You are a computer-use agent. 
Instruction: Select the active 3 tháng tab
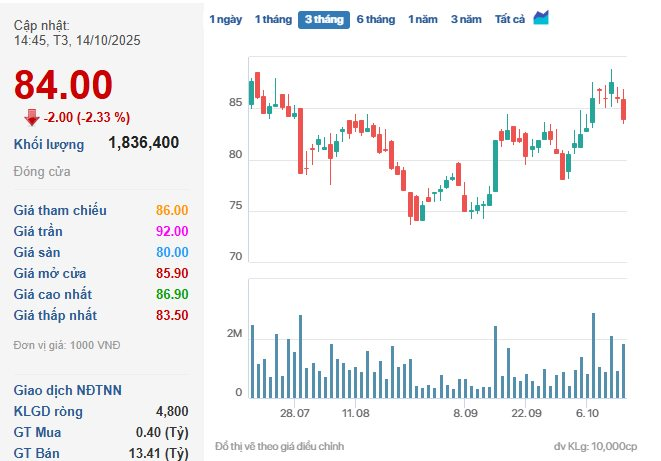[x=323, y=19]
